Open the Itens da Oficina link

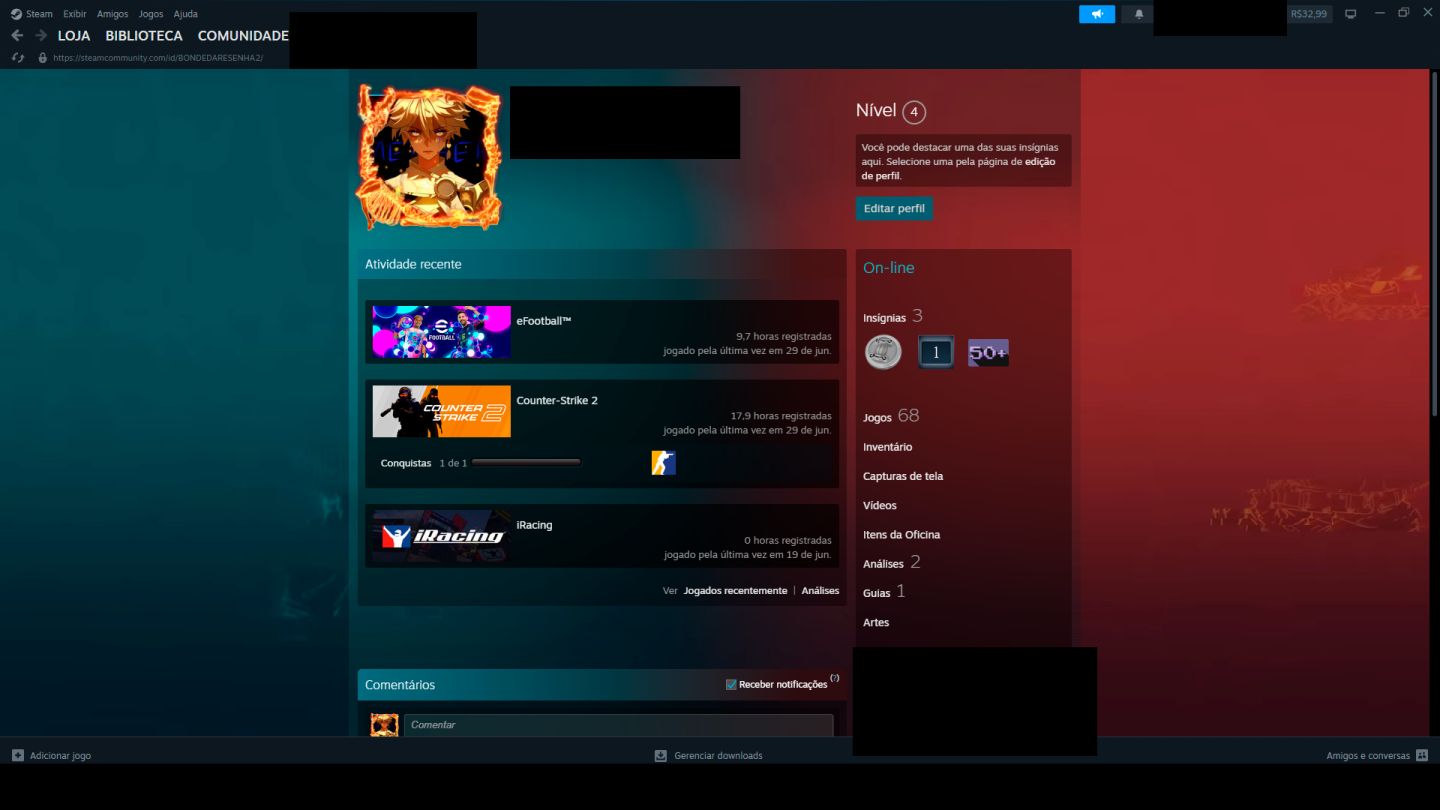click(901, 534)
